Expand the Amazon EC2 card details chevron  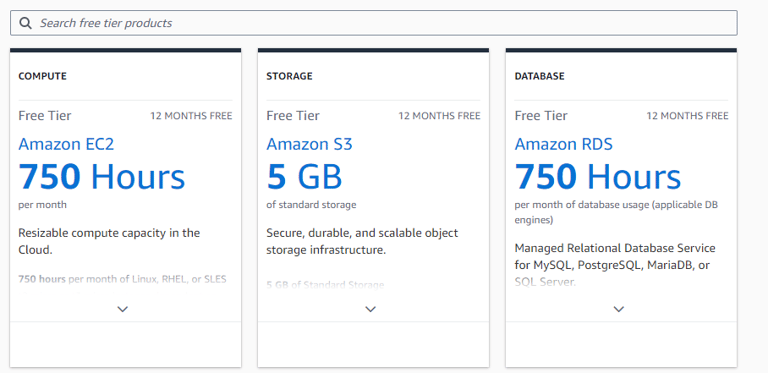[122, 309]
